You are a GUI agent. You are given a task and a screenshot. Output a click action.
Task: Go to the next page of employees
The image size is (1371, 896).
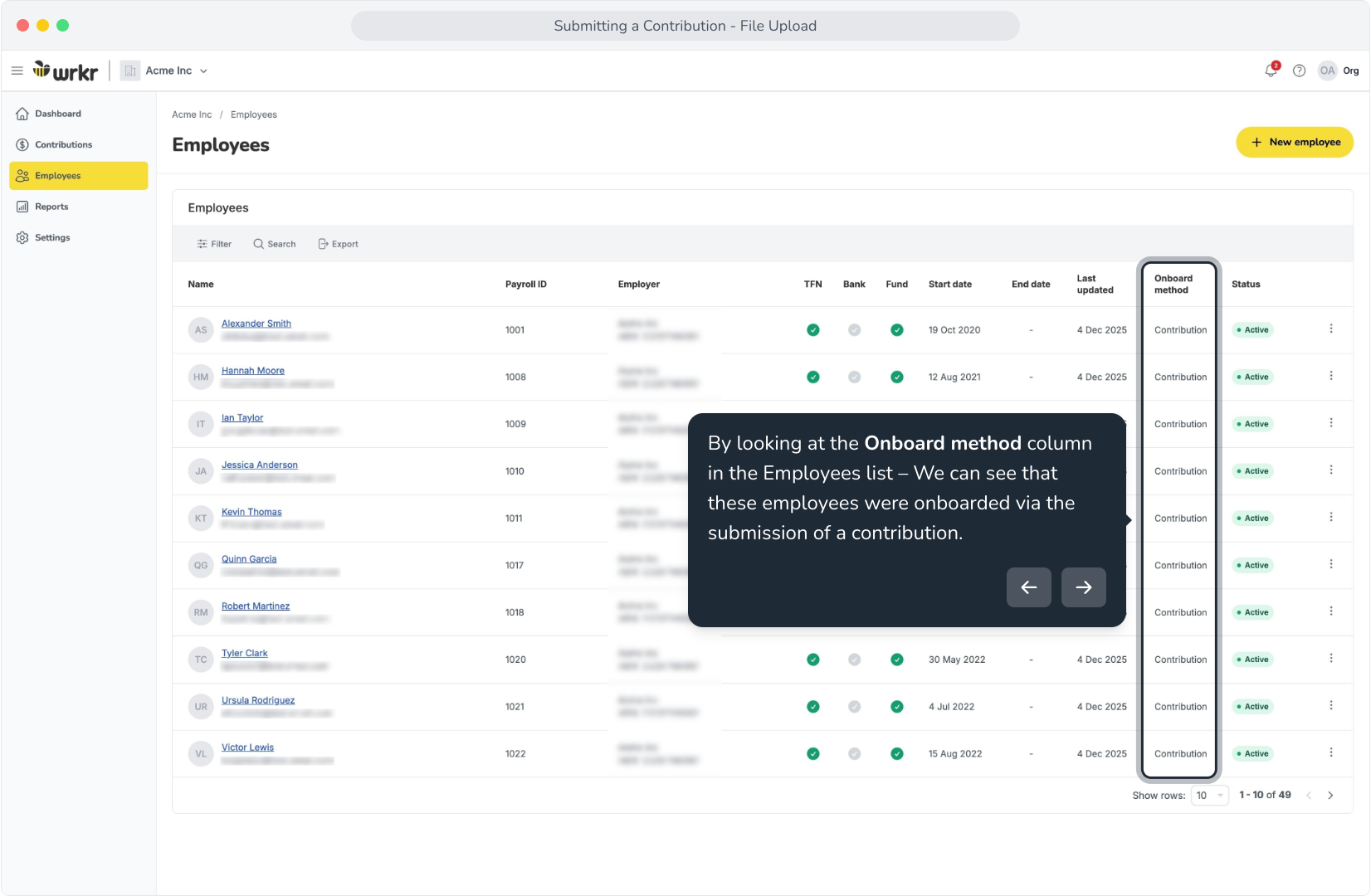click(1330, 796)
